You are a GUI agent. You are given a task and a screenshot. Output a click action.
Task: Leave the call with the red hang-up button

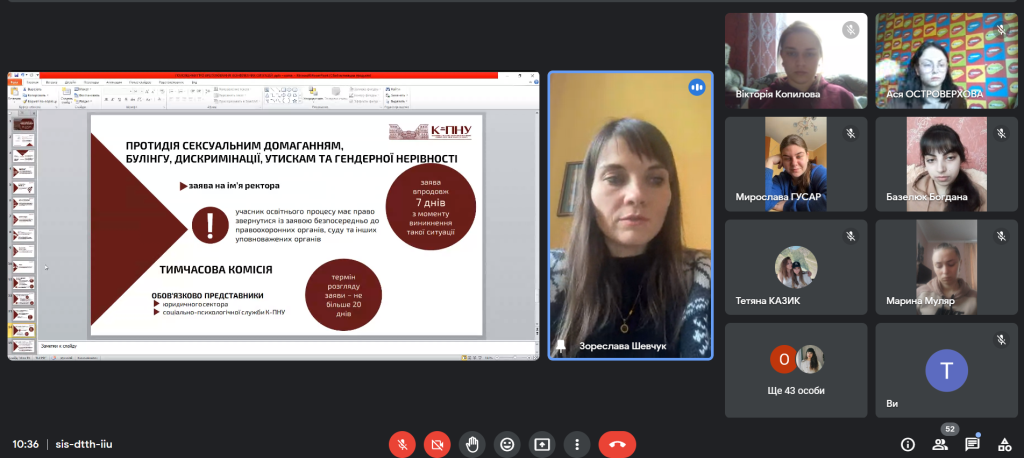(617, 443)
